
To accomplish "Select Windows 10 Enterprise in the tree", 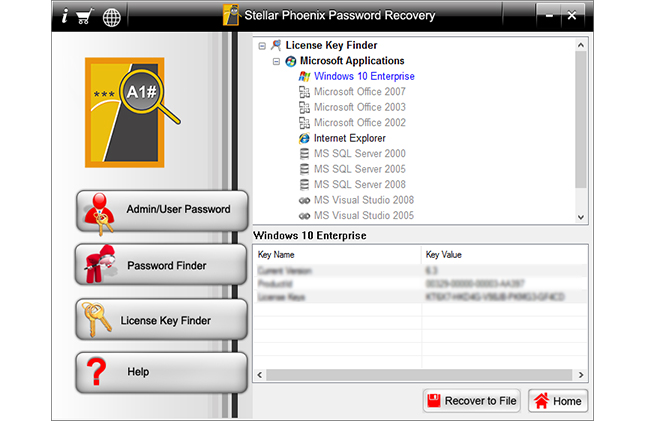I will 364,77.
